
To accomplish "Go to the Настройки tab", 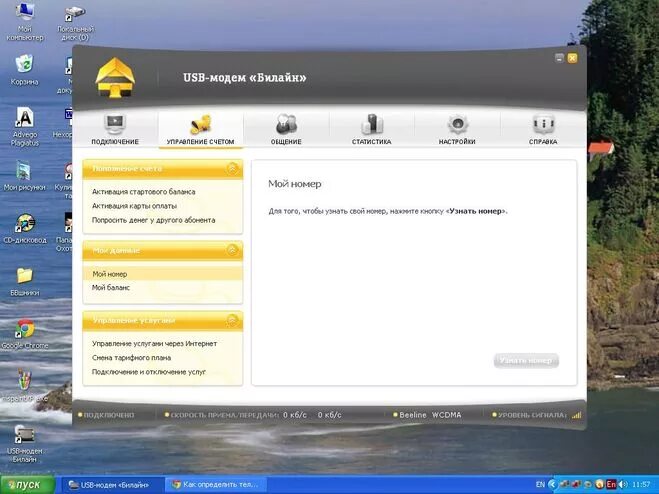I will [x=457, y=129].
